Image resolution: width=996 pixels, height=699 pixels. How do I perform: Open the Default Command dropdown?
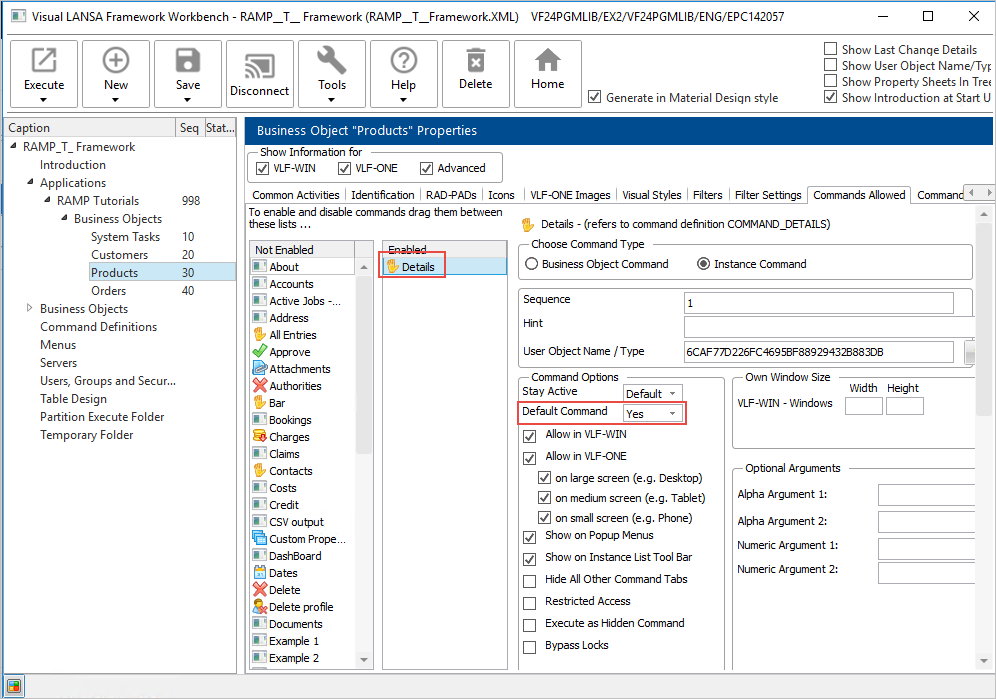click(x=672, y=414)
